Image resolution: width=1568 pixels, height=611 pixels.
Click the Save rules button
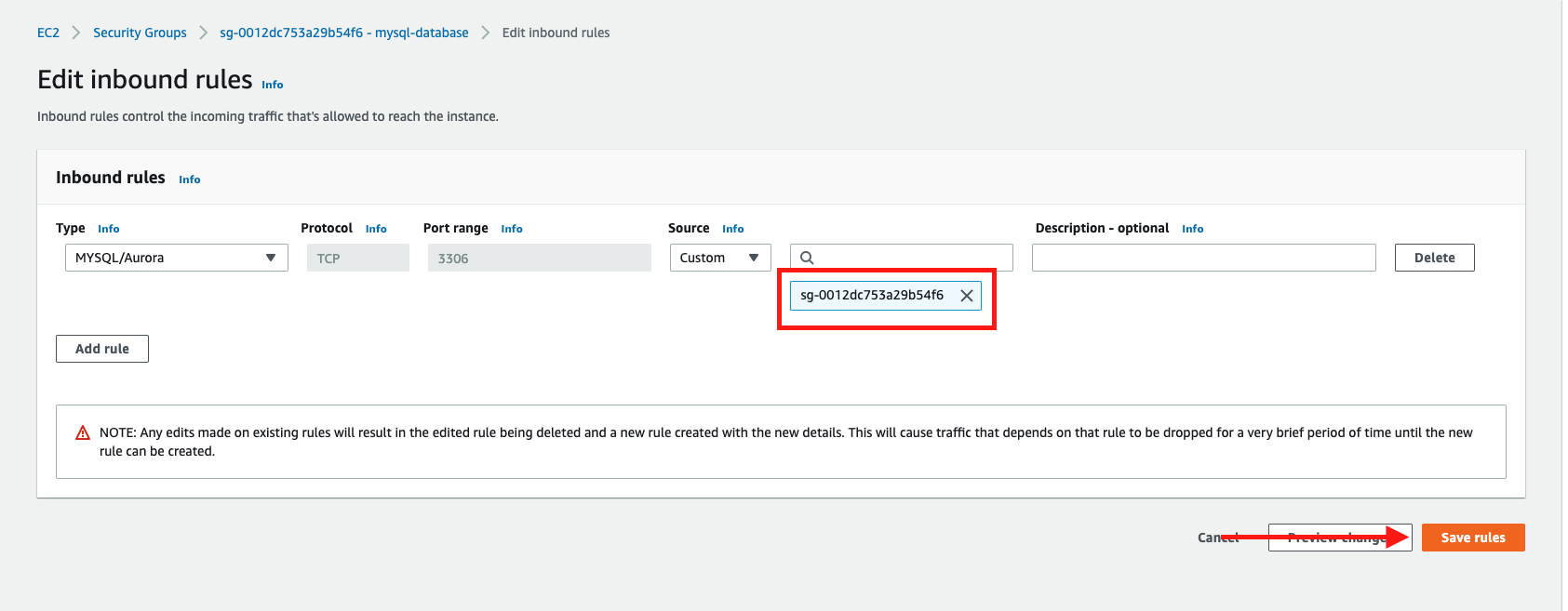pyautogui.click(x=1473, y=538)
